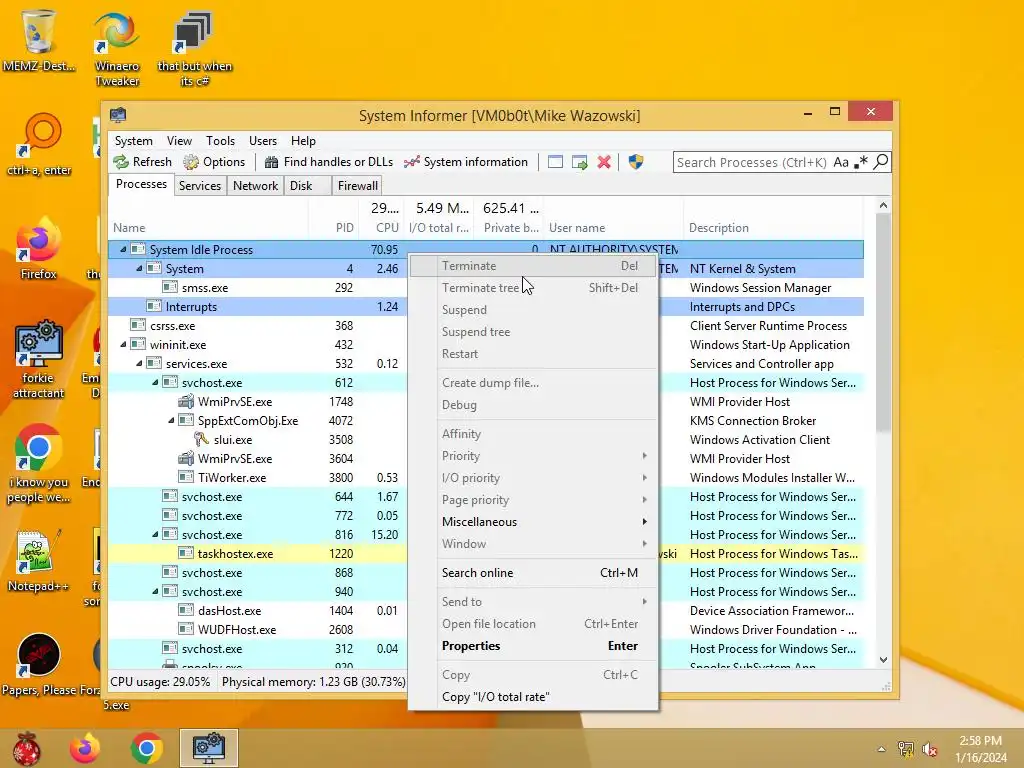The width and height of the screenshot is (1024, 768).
Task: Click the muted volume tray icon
Action: (929, 749)
